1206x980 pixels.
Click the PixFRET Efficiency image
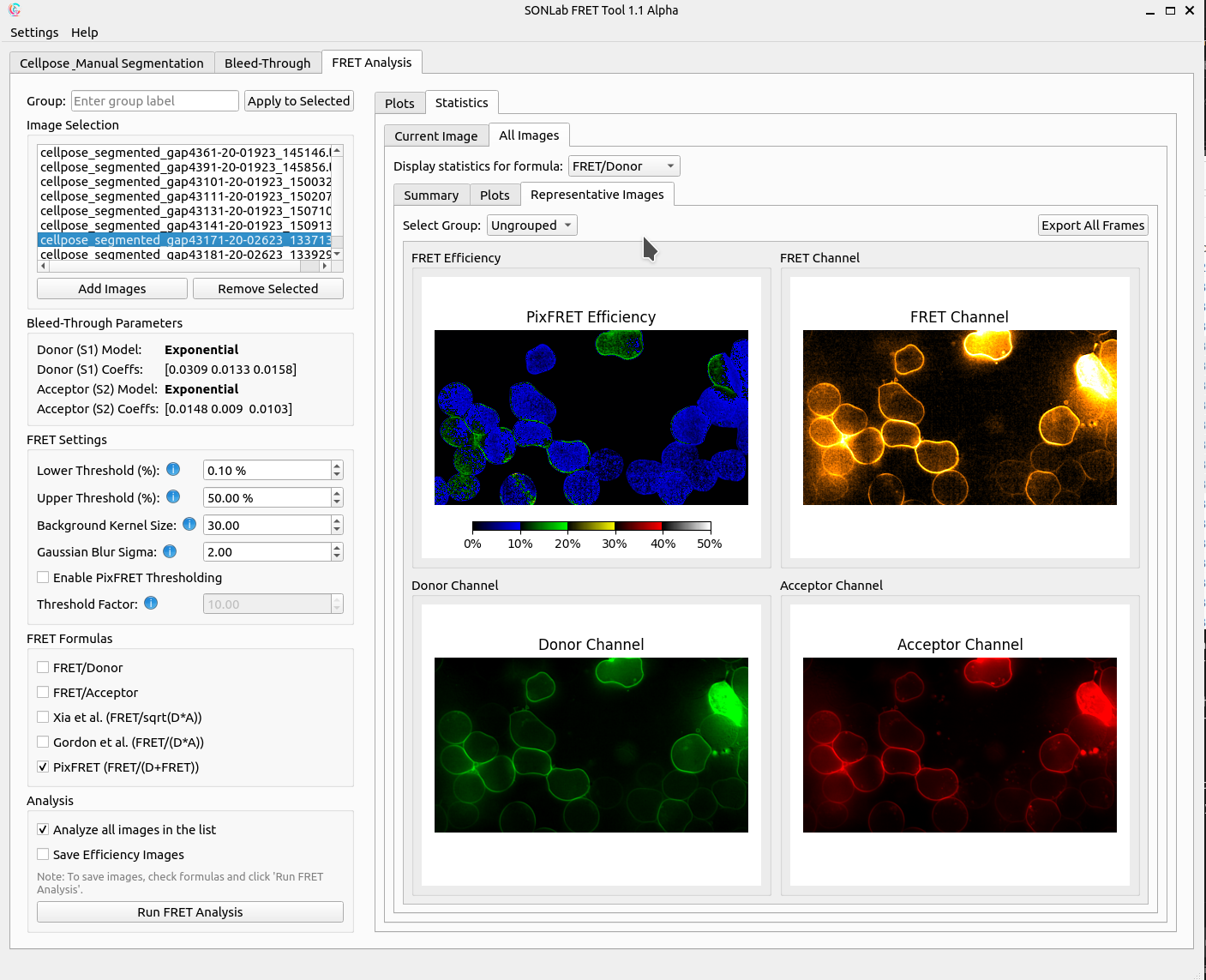tap(591, 418)
